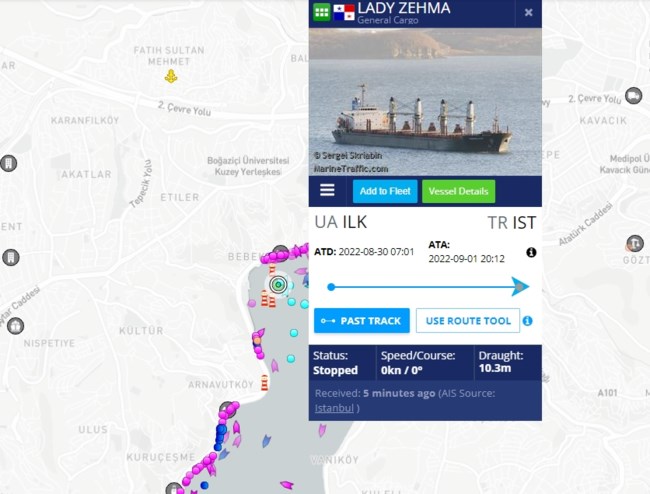Follow the Istanbul AIS source link
650x494 pixels.
click(x=334, y=408)
